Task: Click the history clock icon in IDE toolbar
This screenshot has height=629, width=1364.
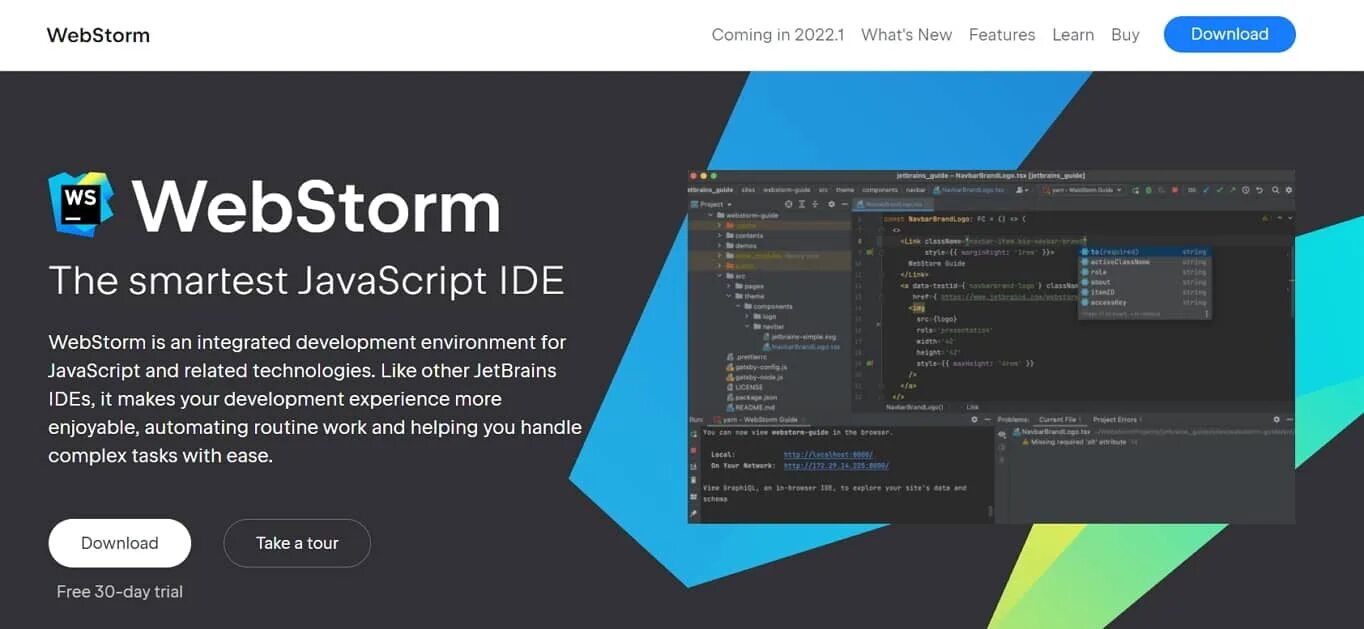Action: click(1245, 190)
